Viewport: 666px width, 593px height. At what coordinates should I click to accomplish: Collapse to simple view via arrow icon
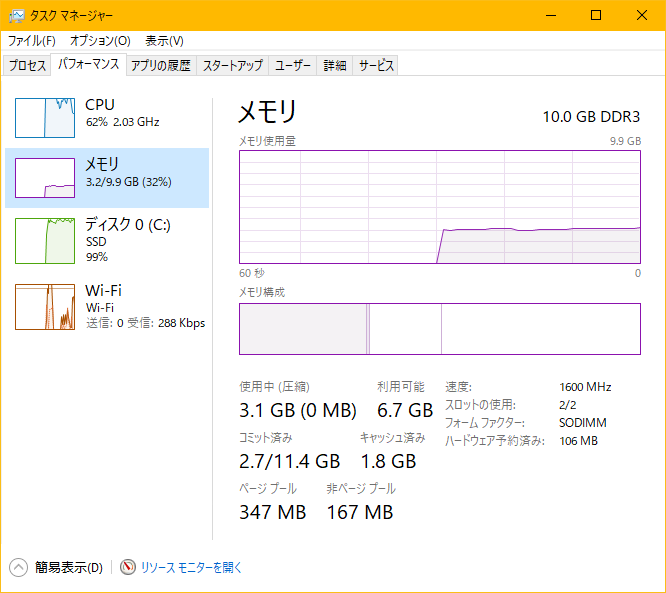click(18, 568)
